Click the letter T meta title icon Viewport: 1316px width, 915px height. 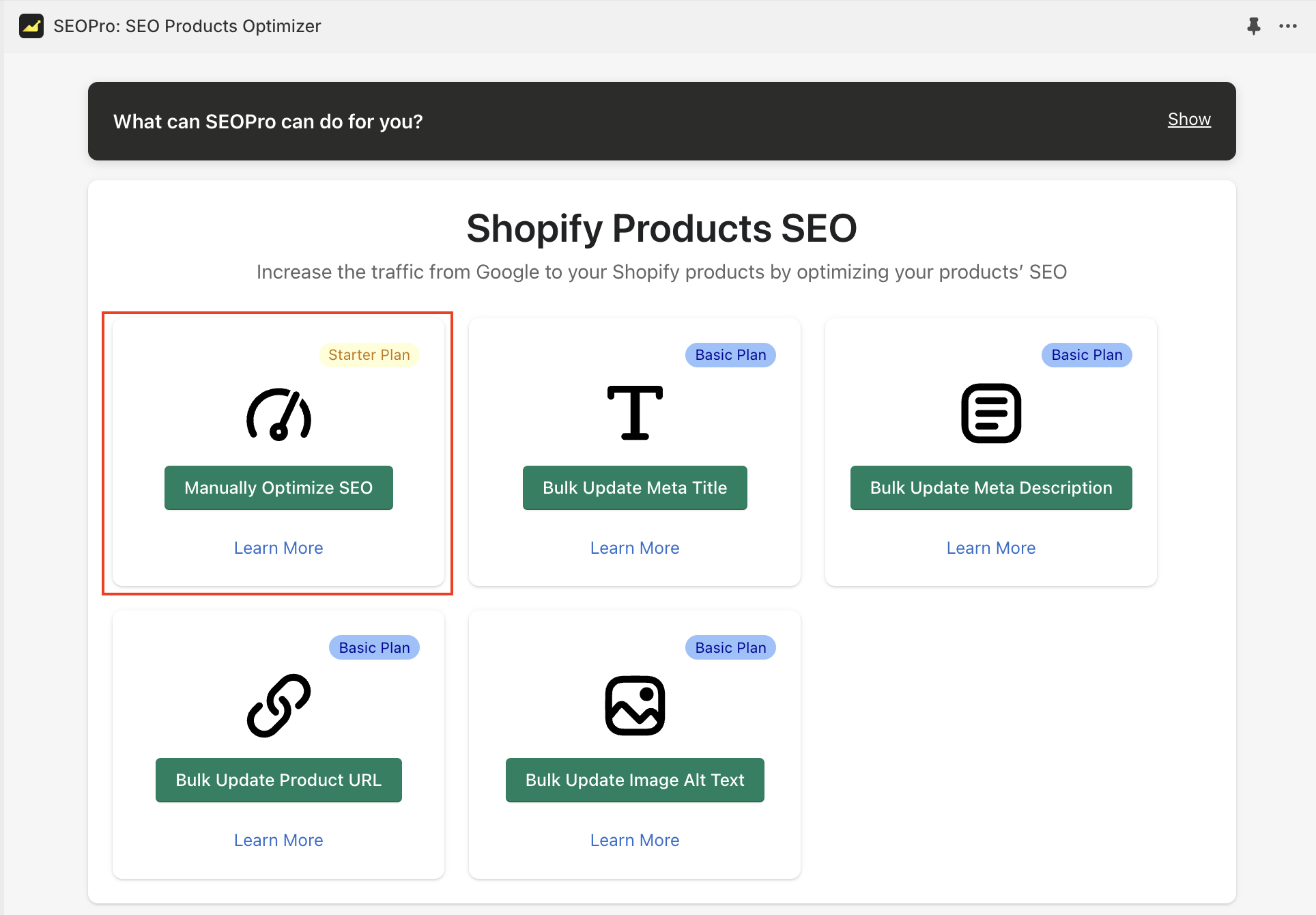point(635,412)
